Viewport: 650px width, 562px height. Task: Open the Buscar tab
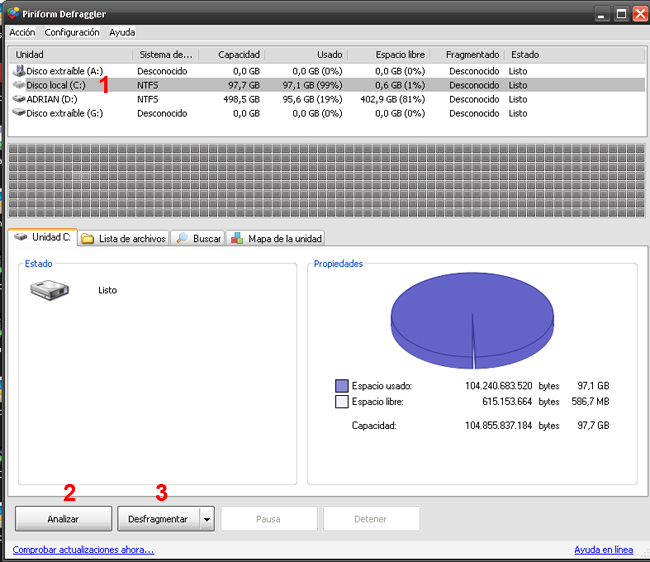coord(198,238)
